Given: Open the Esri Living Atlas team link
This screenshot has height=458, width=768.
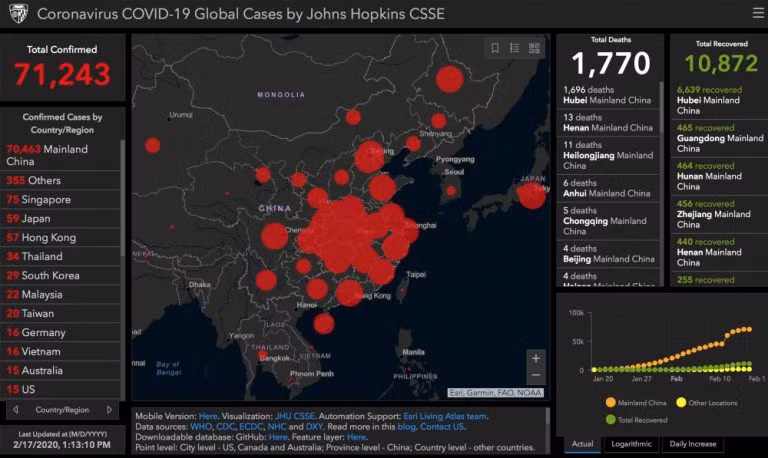Looking at the screenshot, I should point(445,416).
